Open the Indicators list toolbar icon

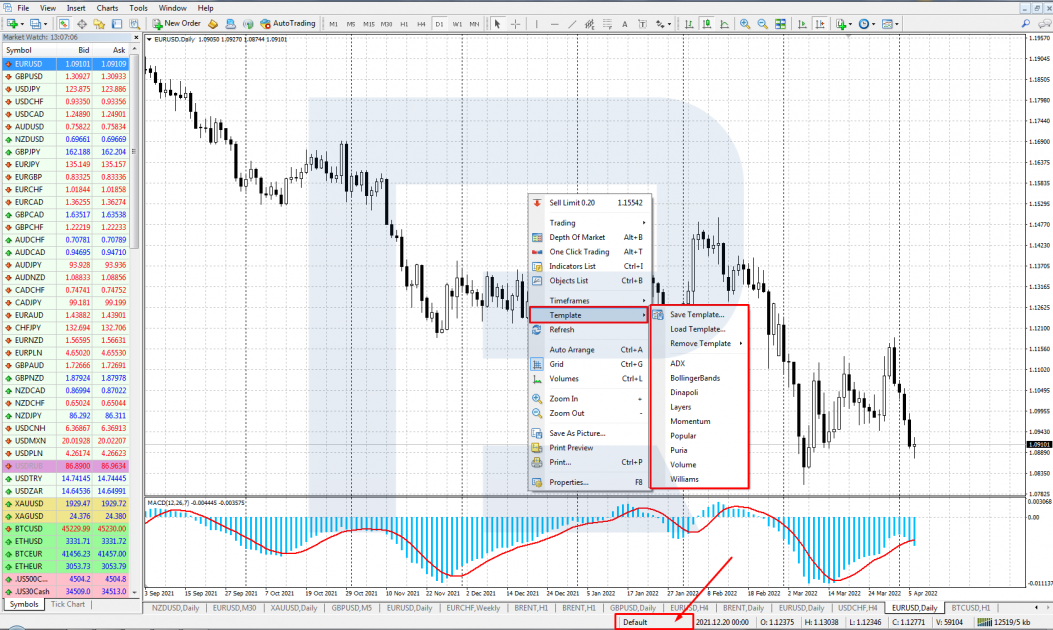(841, 24)
